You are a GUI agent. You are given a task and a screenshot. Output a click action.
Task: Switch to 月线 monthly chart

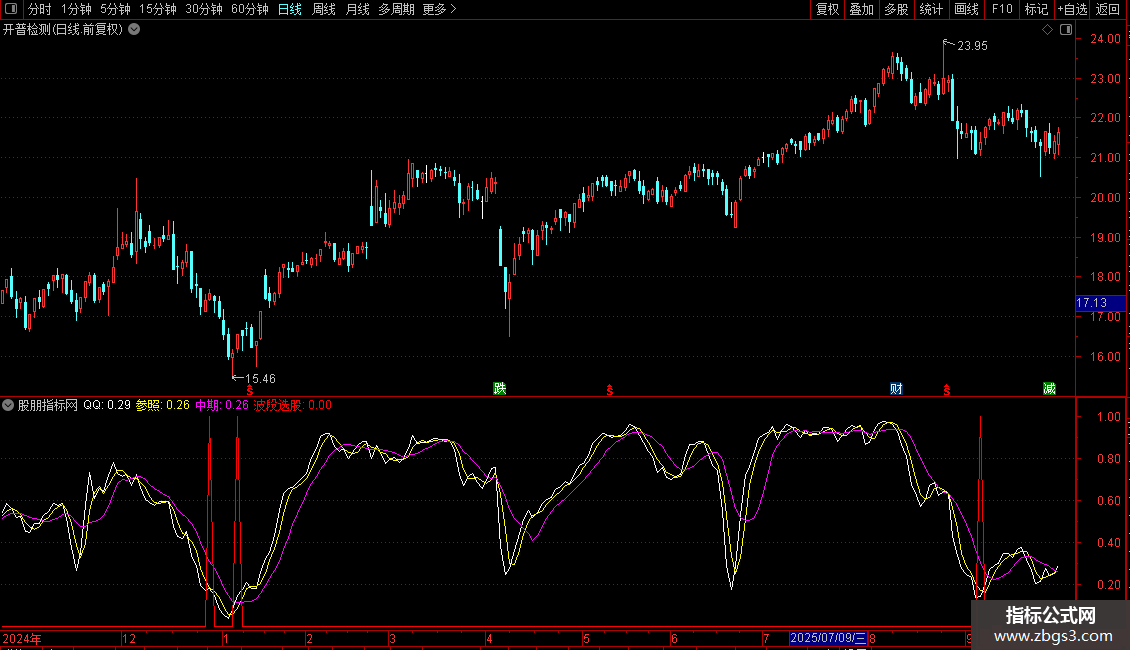[x=357, y=9]
